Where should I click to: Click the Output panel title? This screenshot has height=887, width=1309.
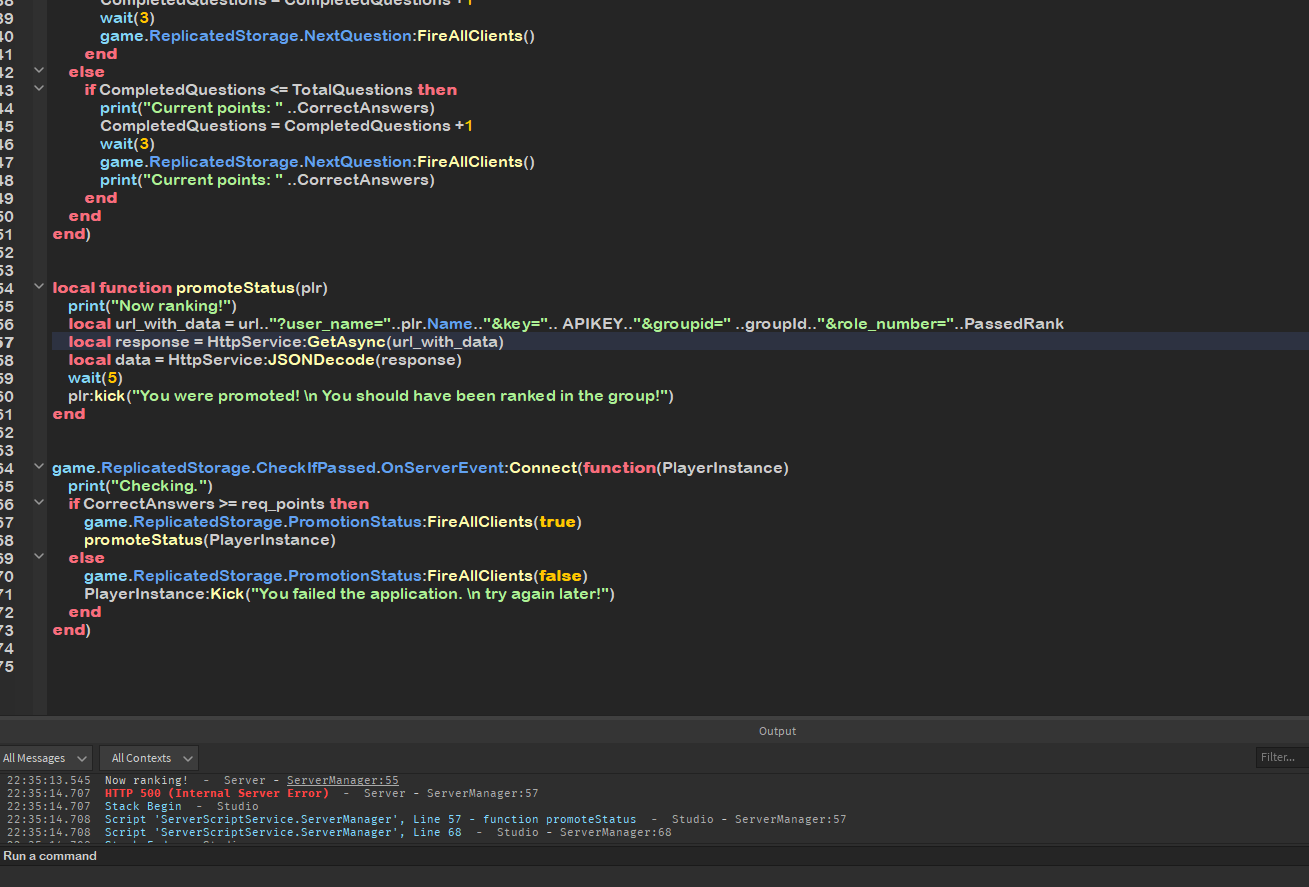(777, 731)
